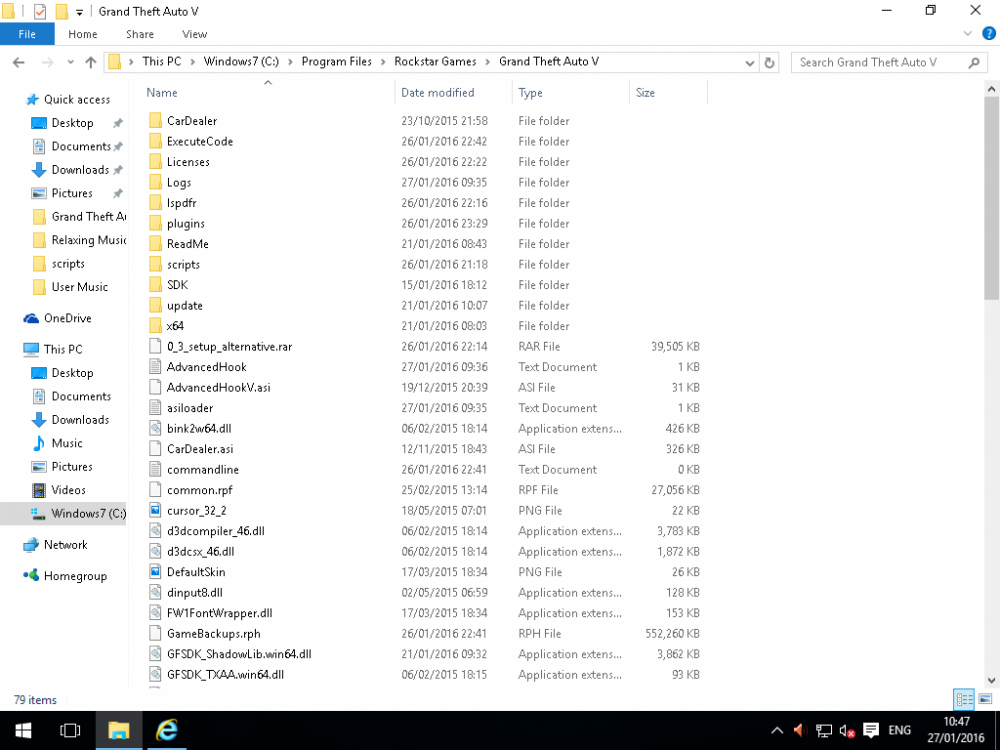Select the SDK folder icon

pyautogui.click(x=155, y=284)
